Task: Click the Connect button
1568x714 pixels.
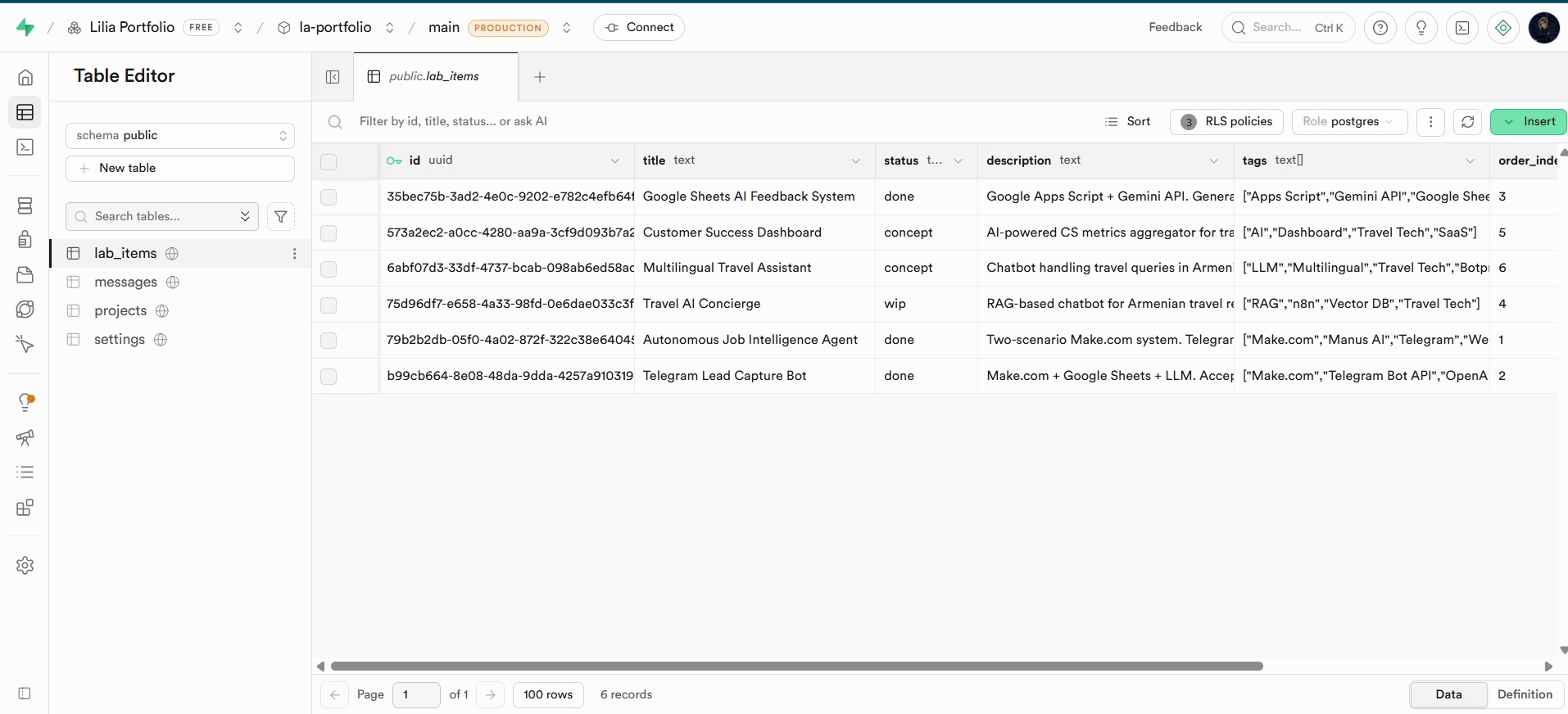Action: 639,28
